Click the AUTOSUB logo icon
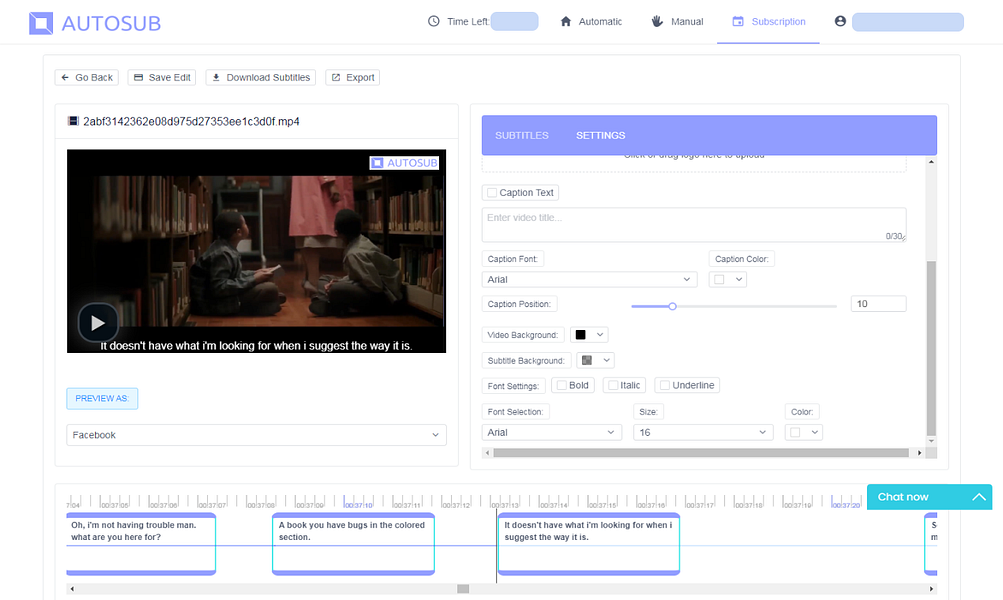Viewport: 1003px width, 600px height. coord(41,21)
